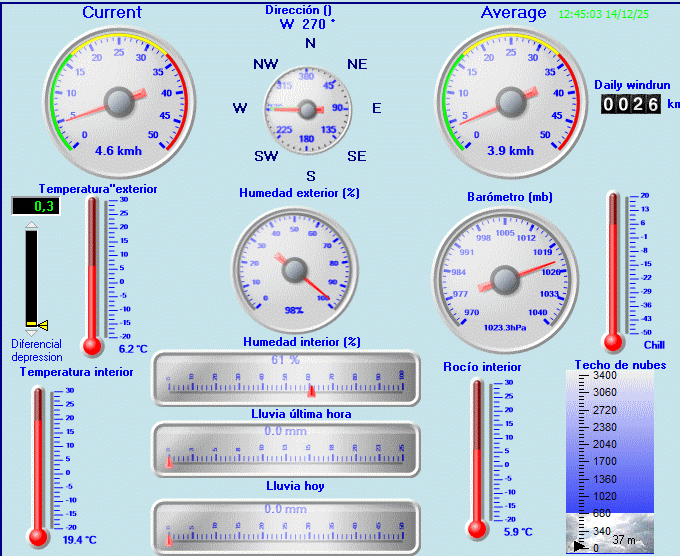Click the Average wind speed gauge

(509, 102)
